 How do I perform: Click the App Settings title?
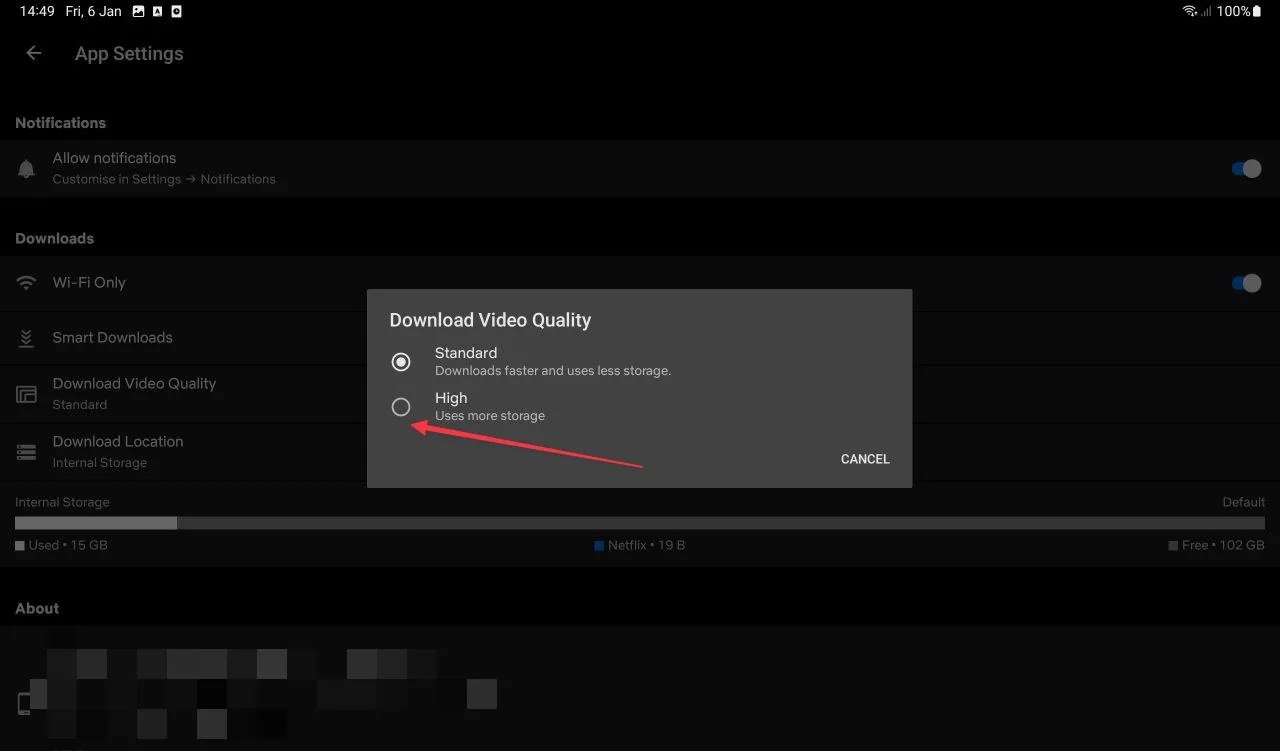(x=129, y=53)
